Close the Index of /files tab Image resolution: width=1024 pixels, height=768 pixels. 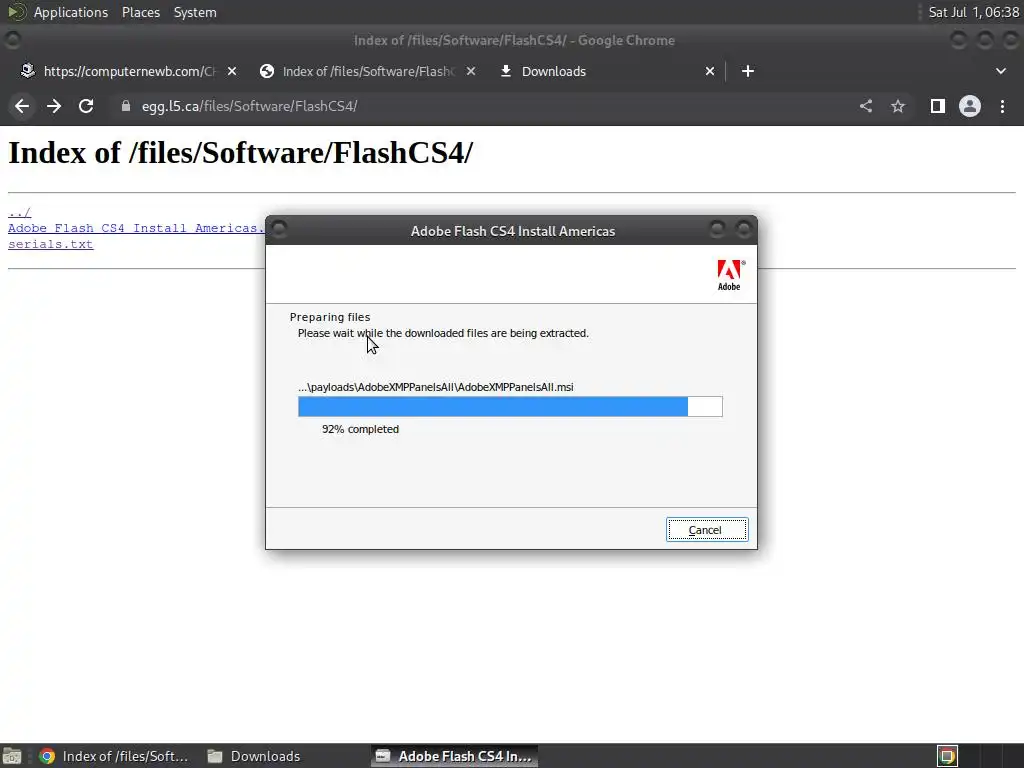pos(471,71)
